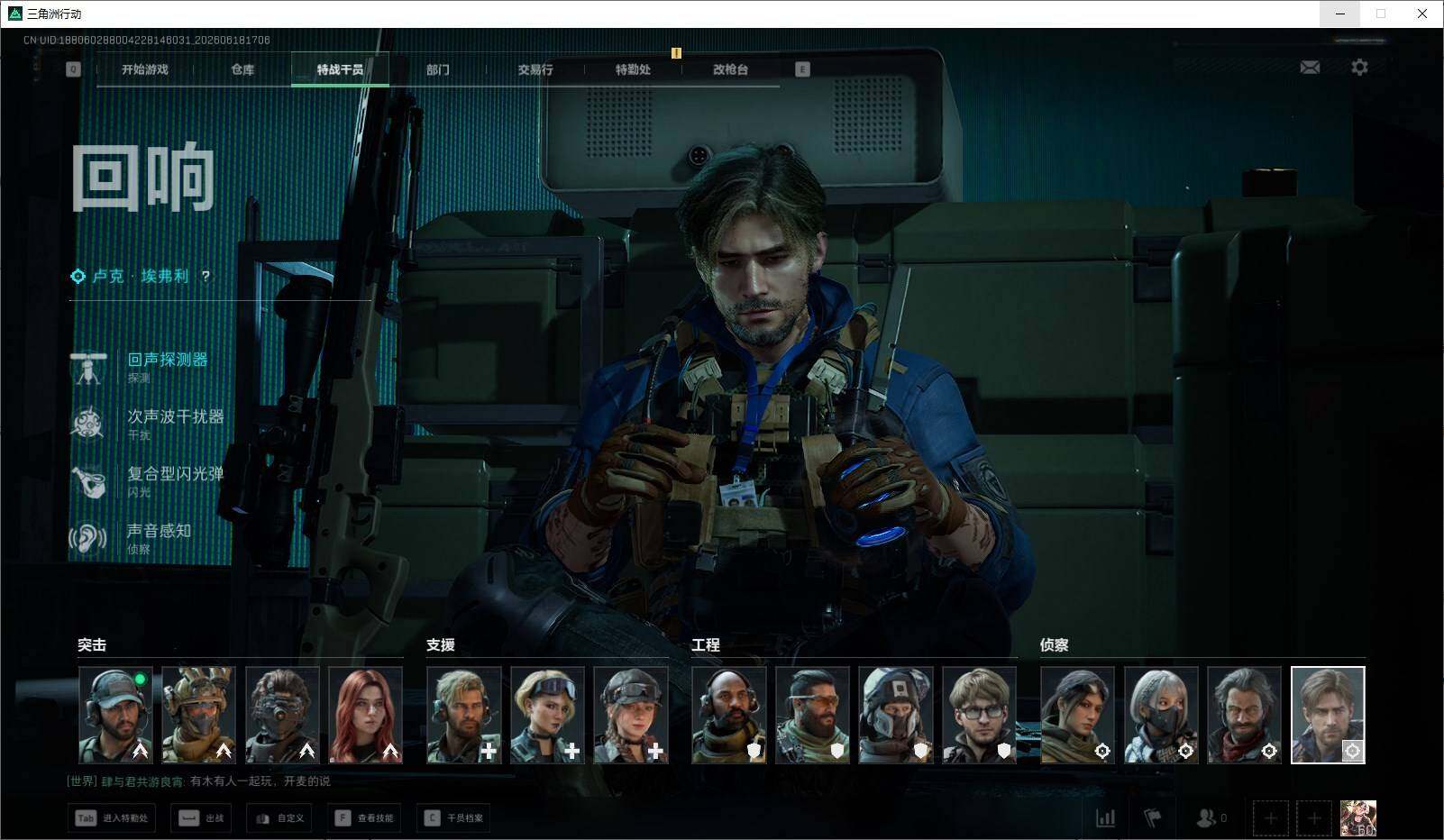
Task: Click the first empty teammate invite slot
Action: [1270, 817]
